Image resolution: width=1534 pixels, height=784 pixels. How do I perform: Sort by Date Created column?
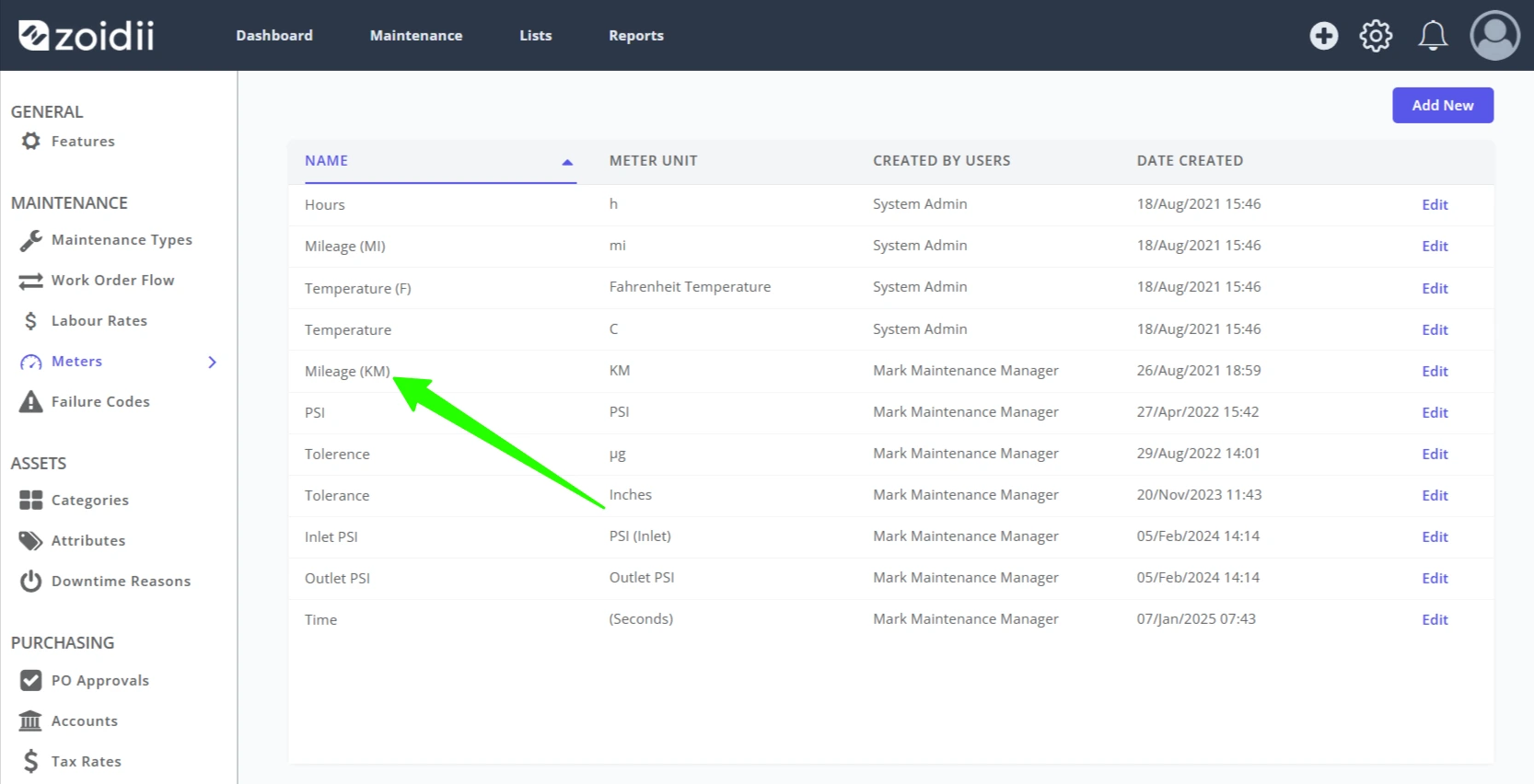tap(1190, 161)
